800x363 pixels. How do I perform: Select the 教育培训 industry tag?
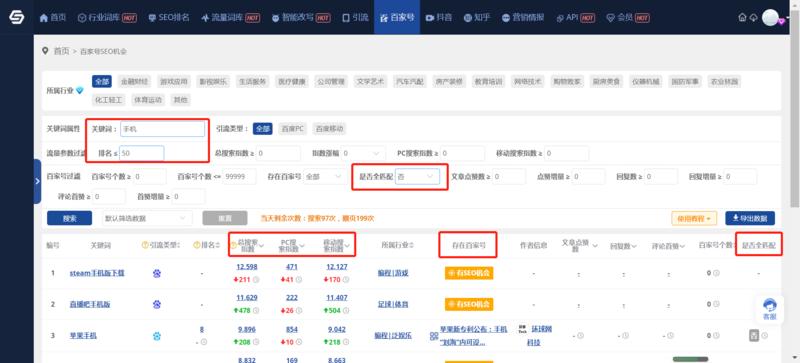point(488,81)
